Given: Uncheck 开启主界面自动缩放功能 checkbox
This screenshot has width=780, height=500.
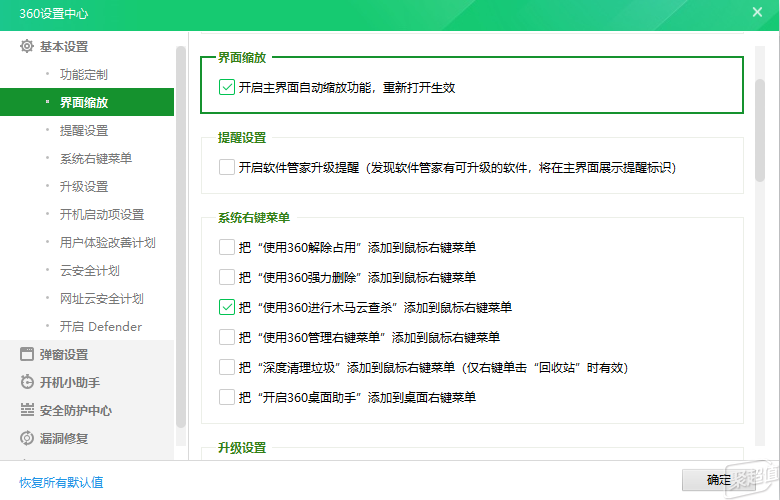Looking at the screenshot, I should coord(227,88).
